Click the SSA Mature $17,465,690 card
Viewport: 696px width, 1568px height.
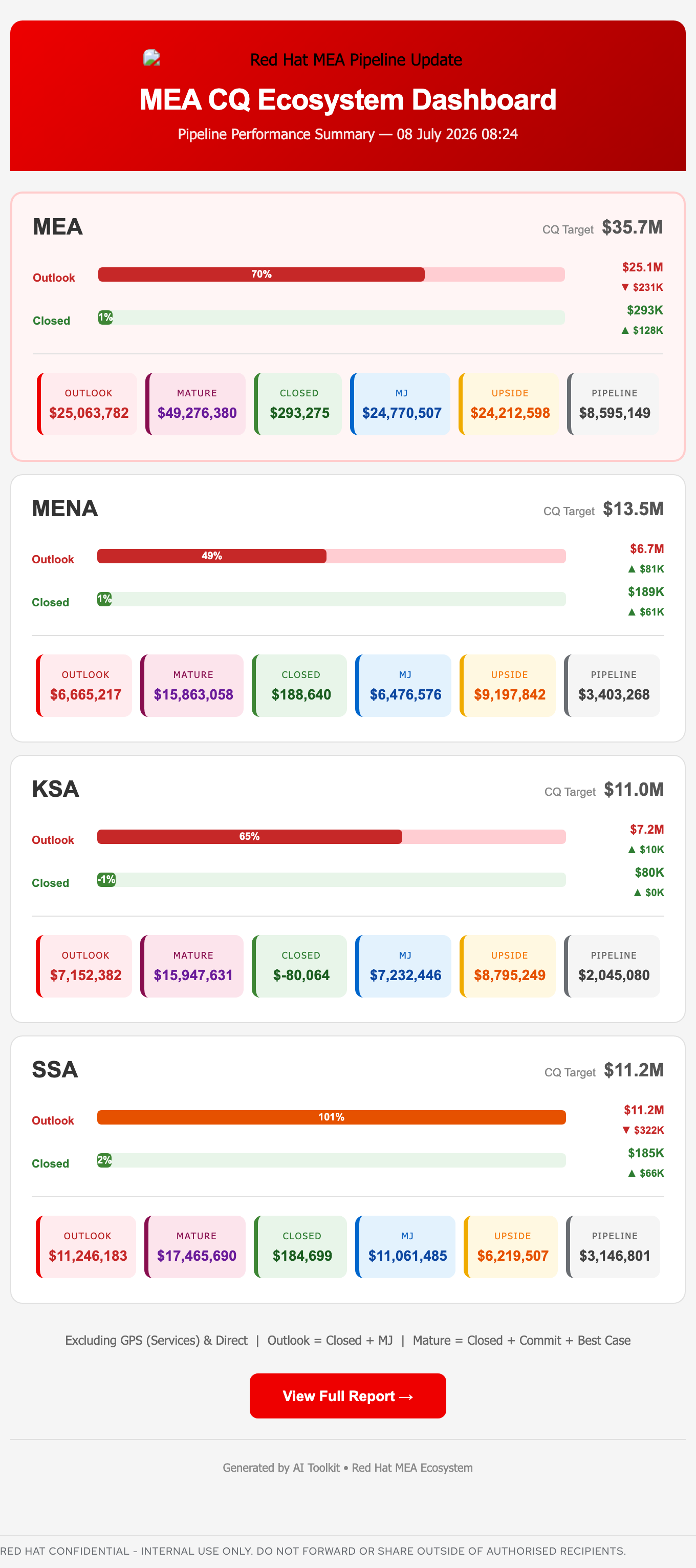tap(194, 1247)
